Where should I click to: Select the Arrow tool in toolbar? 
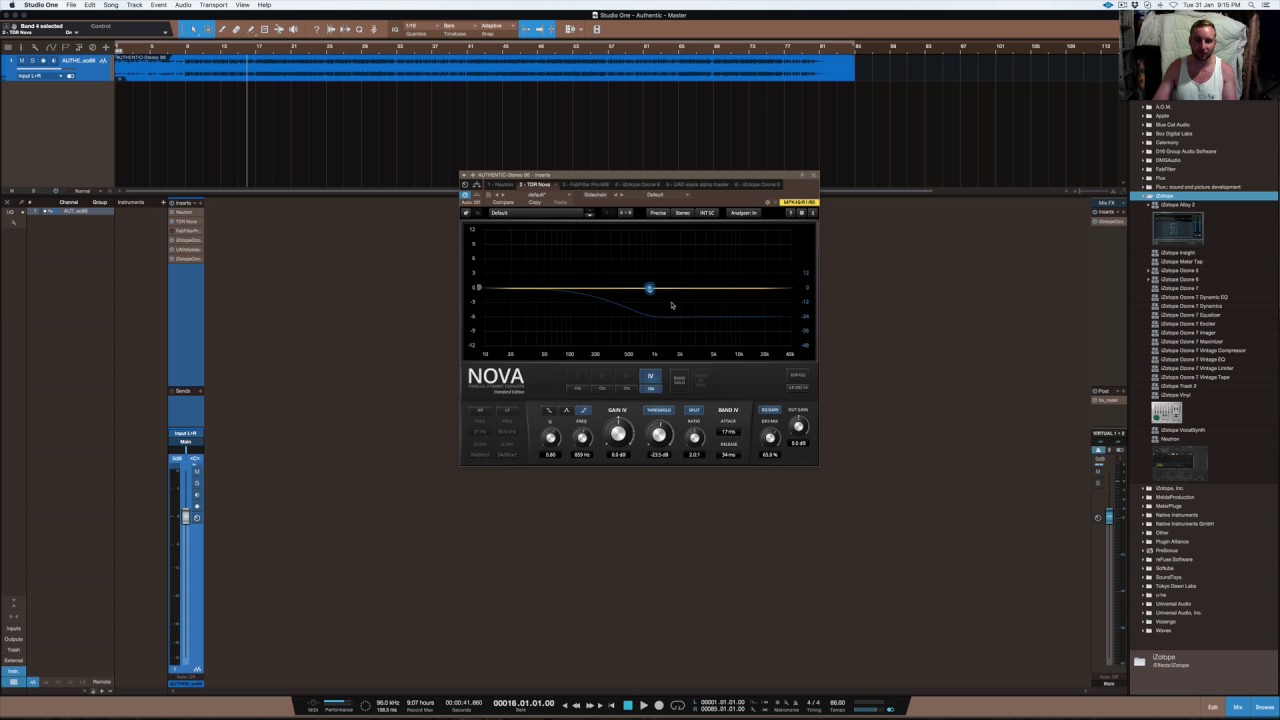click(x=194, y=29)
